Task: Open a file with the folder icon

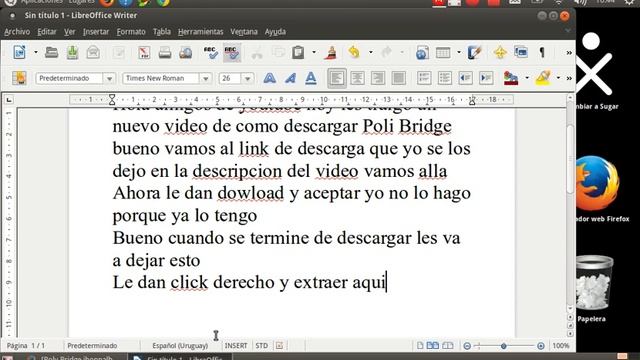Action: pos(51,52)
